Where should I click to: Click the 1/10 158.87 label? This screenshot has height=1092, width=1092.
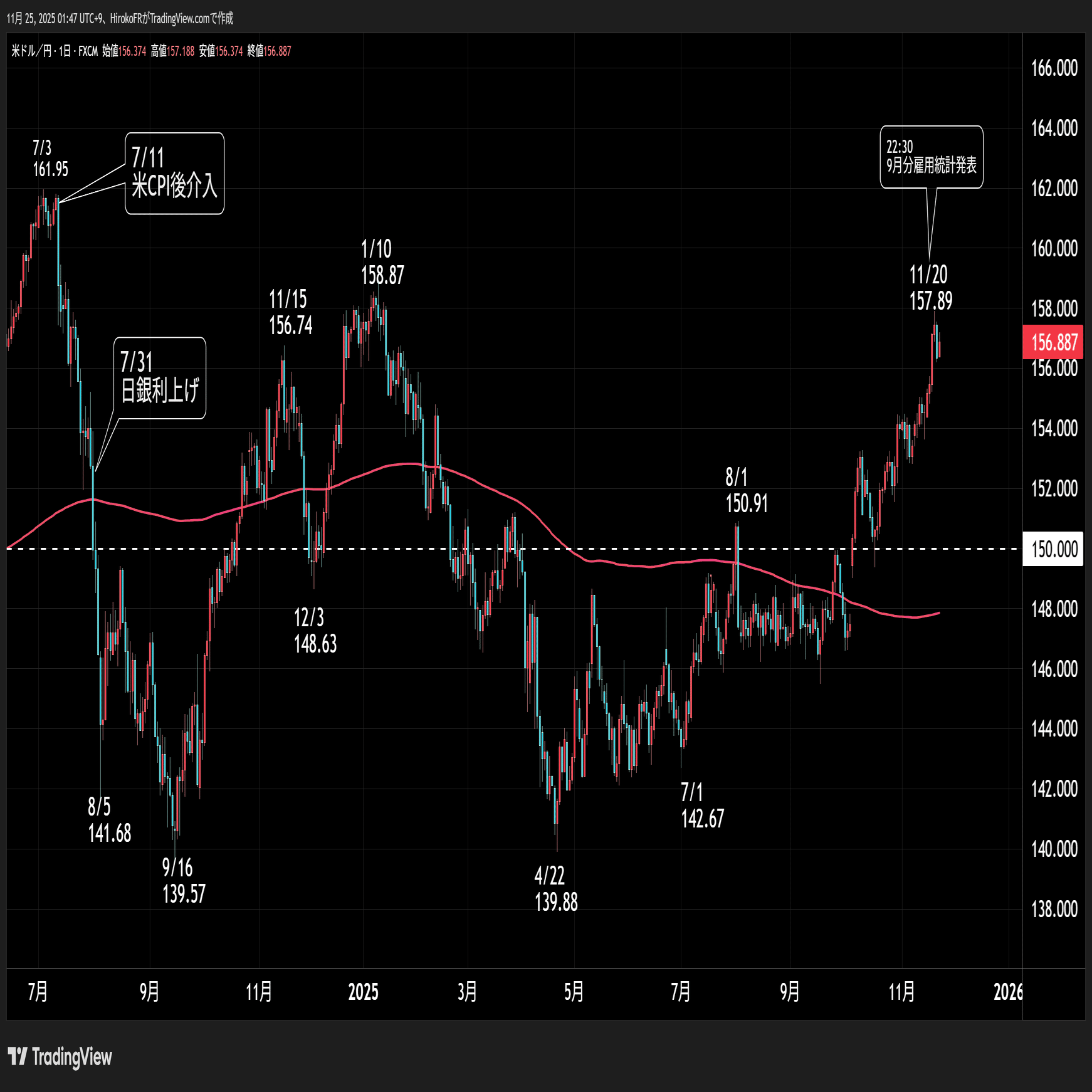pyautogui.click(x=382, y=262)
